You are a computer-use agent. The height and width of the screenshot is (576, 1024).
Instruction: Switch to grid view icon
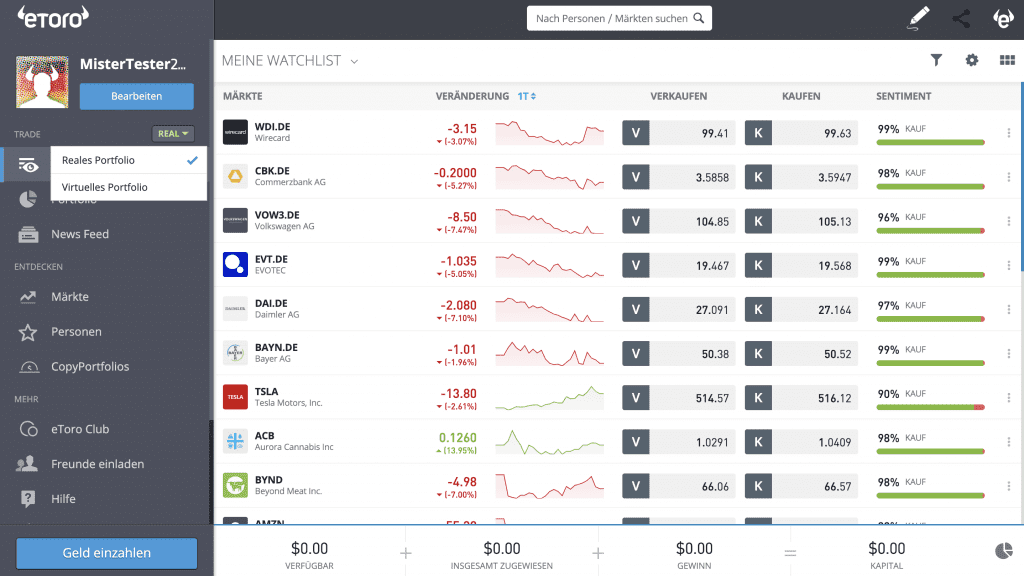point(1007,60)
